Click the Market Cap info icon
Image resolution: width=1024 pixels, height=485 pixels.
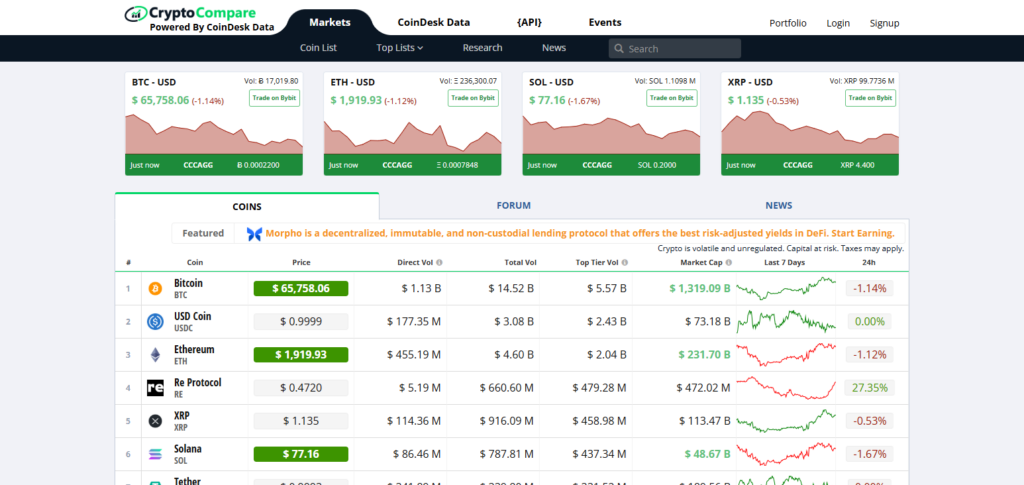[x=728, y=262]
